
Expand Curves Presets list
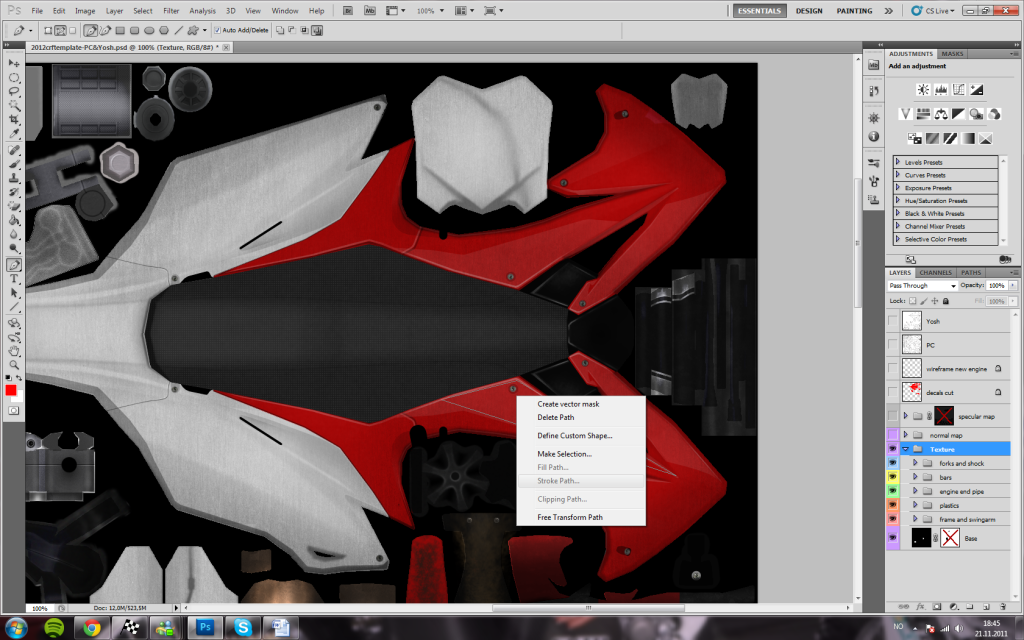point(898,175)
